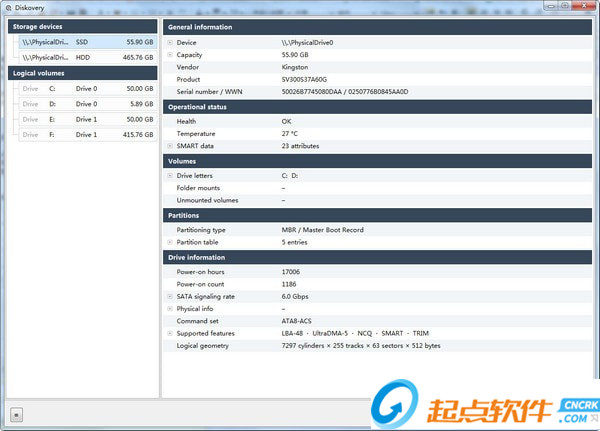Minimize the Diskovery window
This screenshot has height=431, width=600.
(551, 6)
